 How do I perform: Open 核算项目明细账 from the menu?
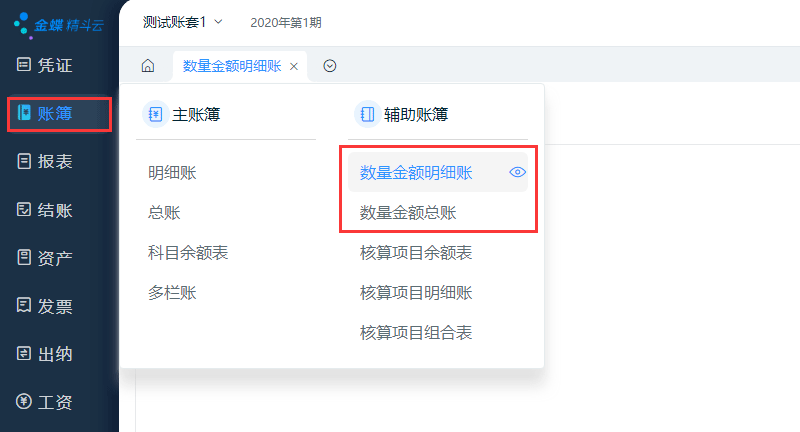(416, 293)
